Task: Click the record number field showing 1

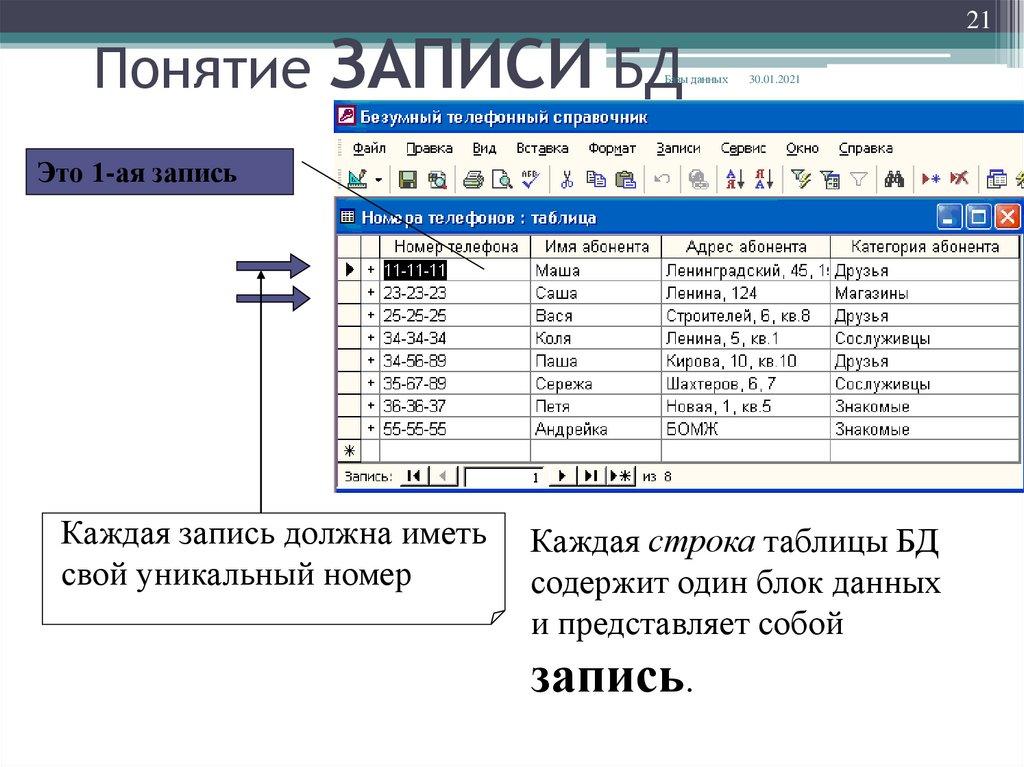Action: 505,476
